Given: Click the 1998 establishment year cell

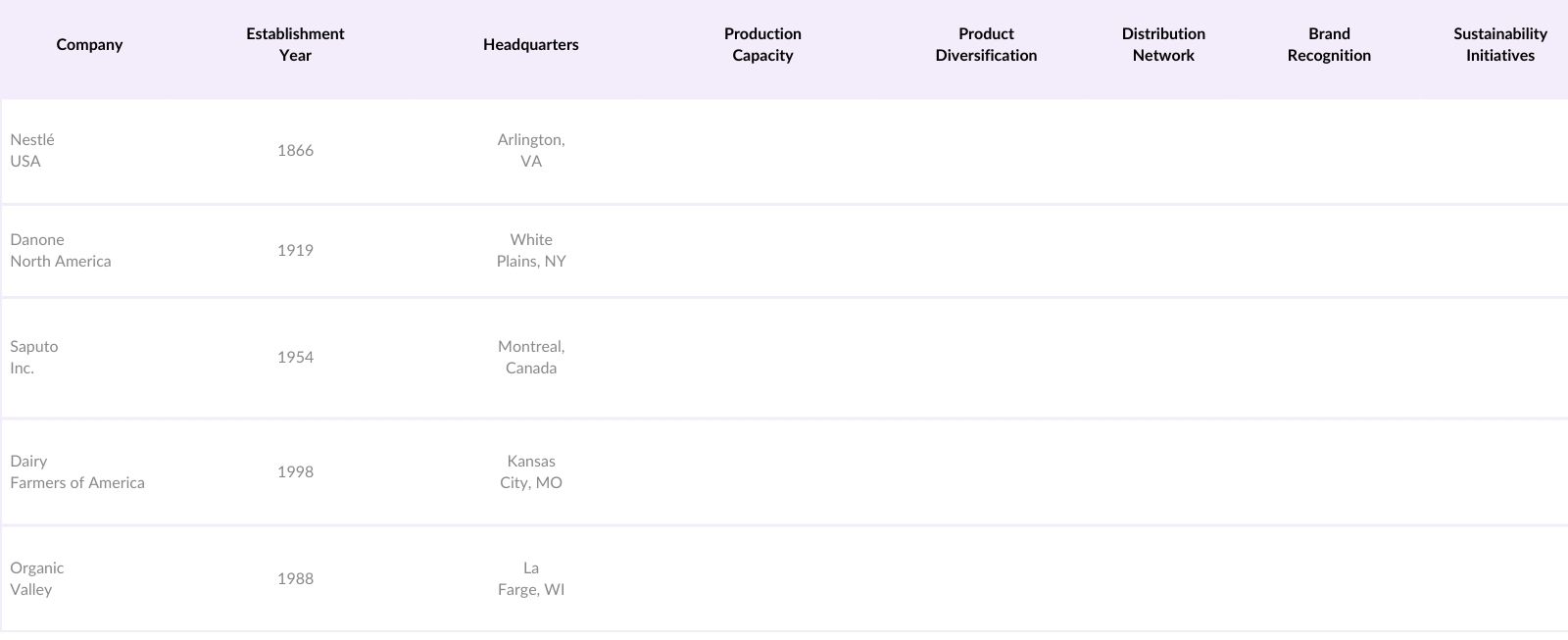Looking at the screenshot, I should point(295,472).
